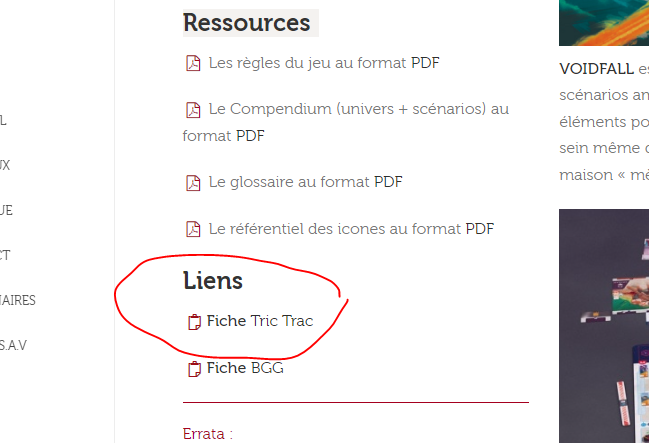The image size is (649, 443).
Task: Select the sidebar menu item ending in 'UX'
Action: point(5,165)
